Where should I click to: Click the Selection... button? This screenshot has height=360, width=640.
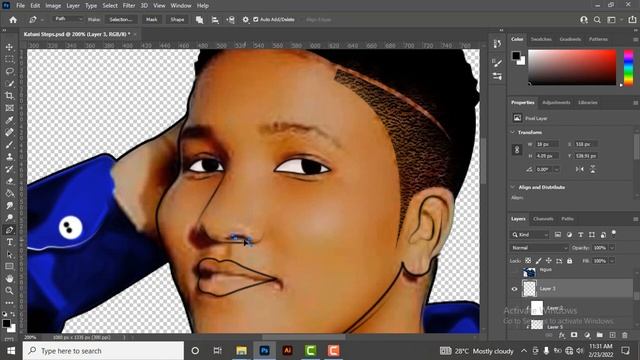[121, 20]
